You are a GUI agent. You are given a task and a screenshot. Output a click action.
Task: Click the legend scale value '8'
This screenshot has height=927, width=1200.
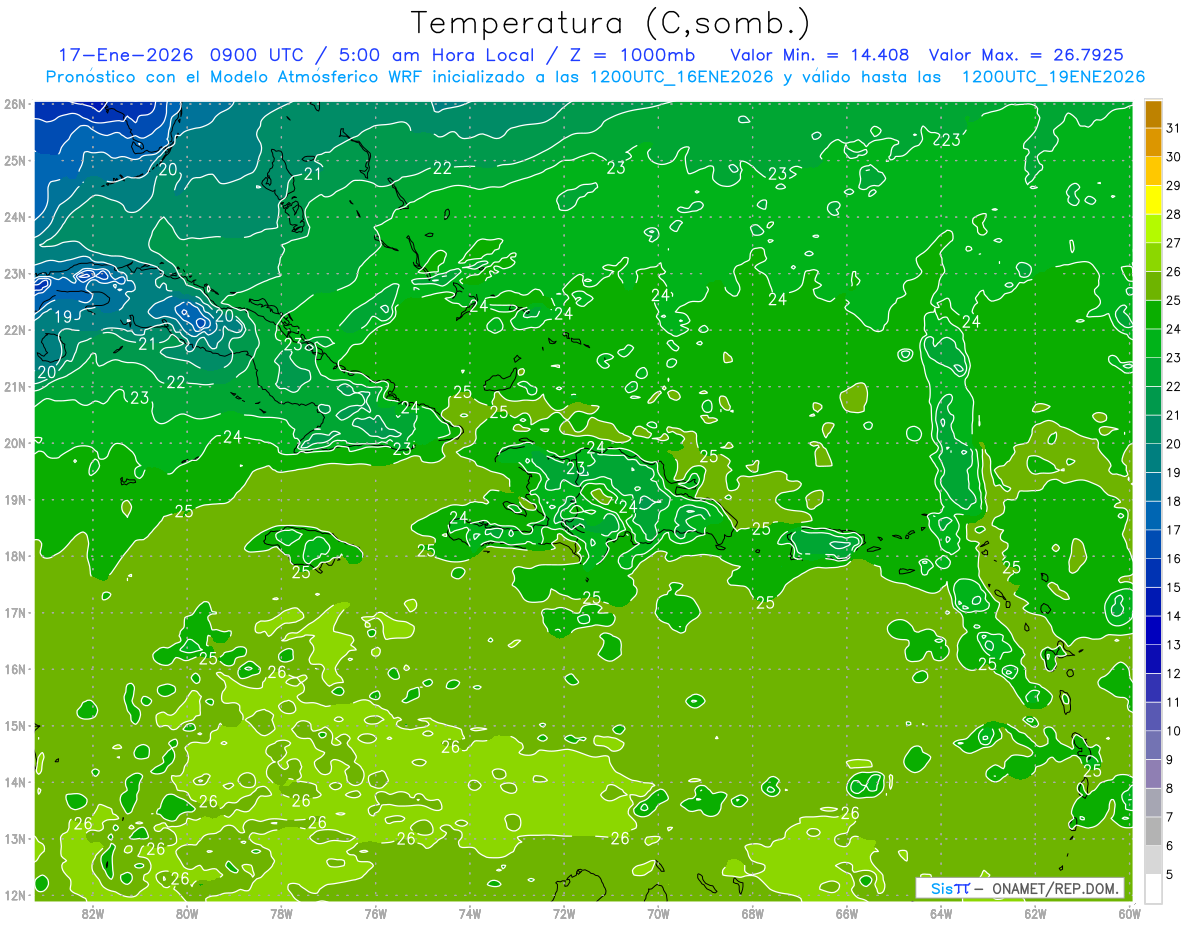1171,789
